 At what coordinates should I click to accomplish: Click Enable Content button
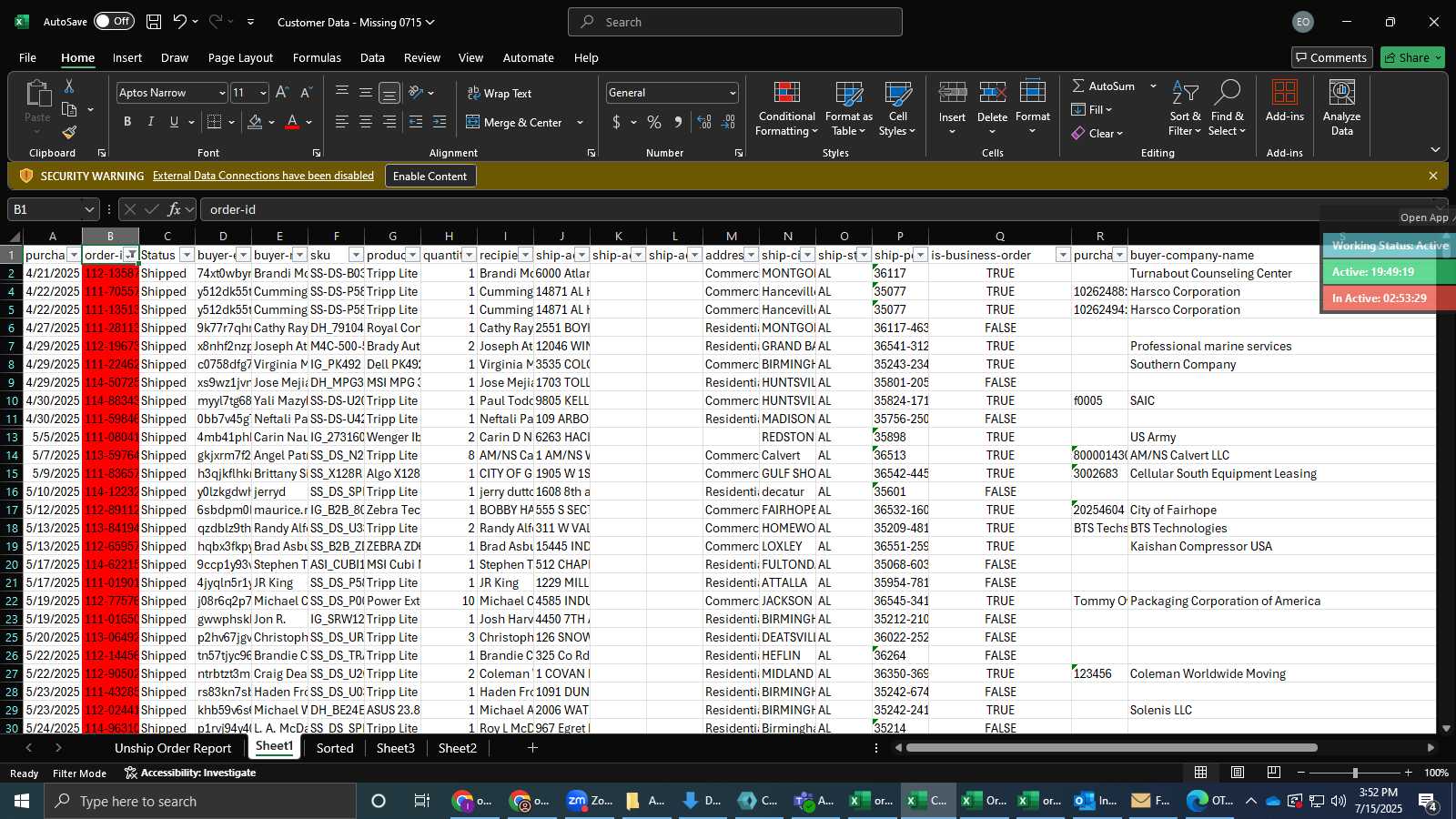(x=430, y=176)
